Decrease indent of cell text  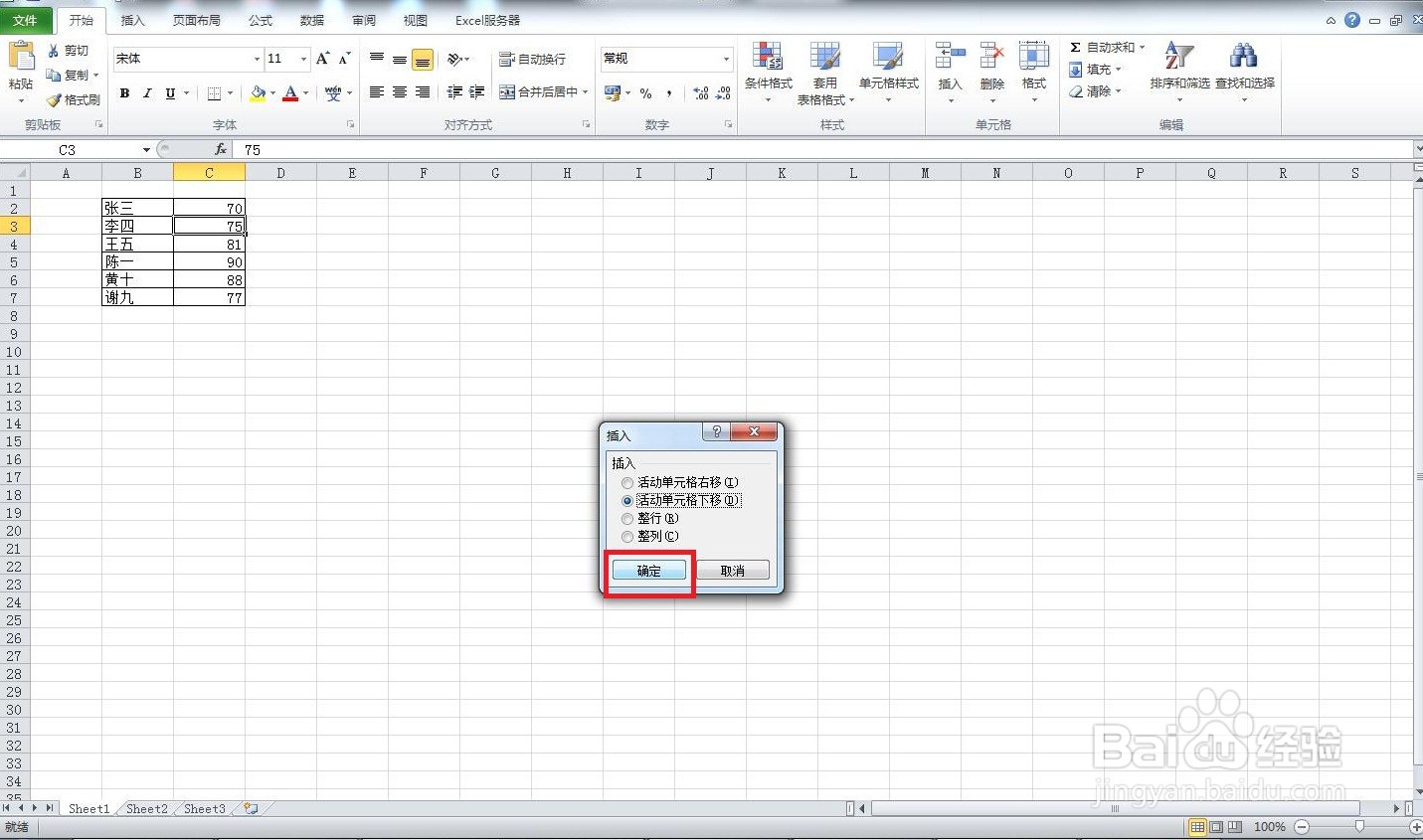454,92
